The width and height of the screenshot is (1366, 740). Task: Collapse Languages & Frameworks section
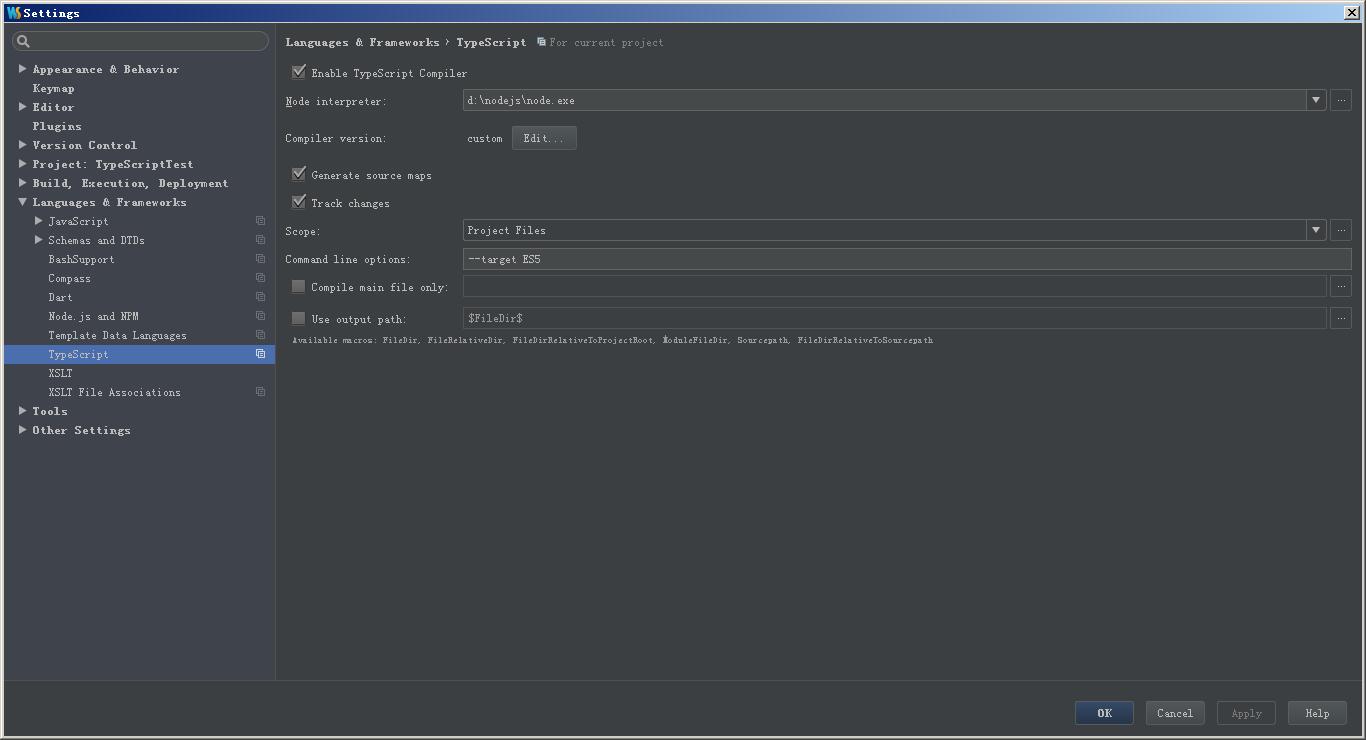[x=22, y=202]
